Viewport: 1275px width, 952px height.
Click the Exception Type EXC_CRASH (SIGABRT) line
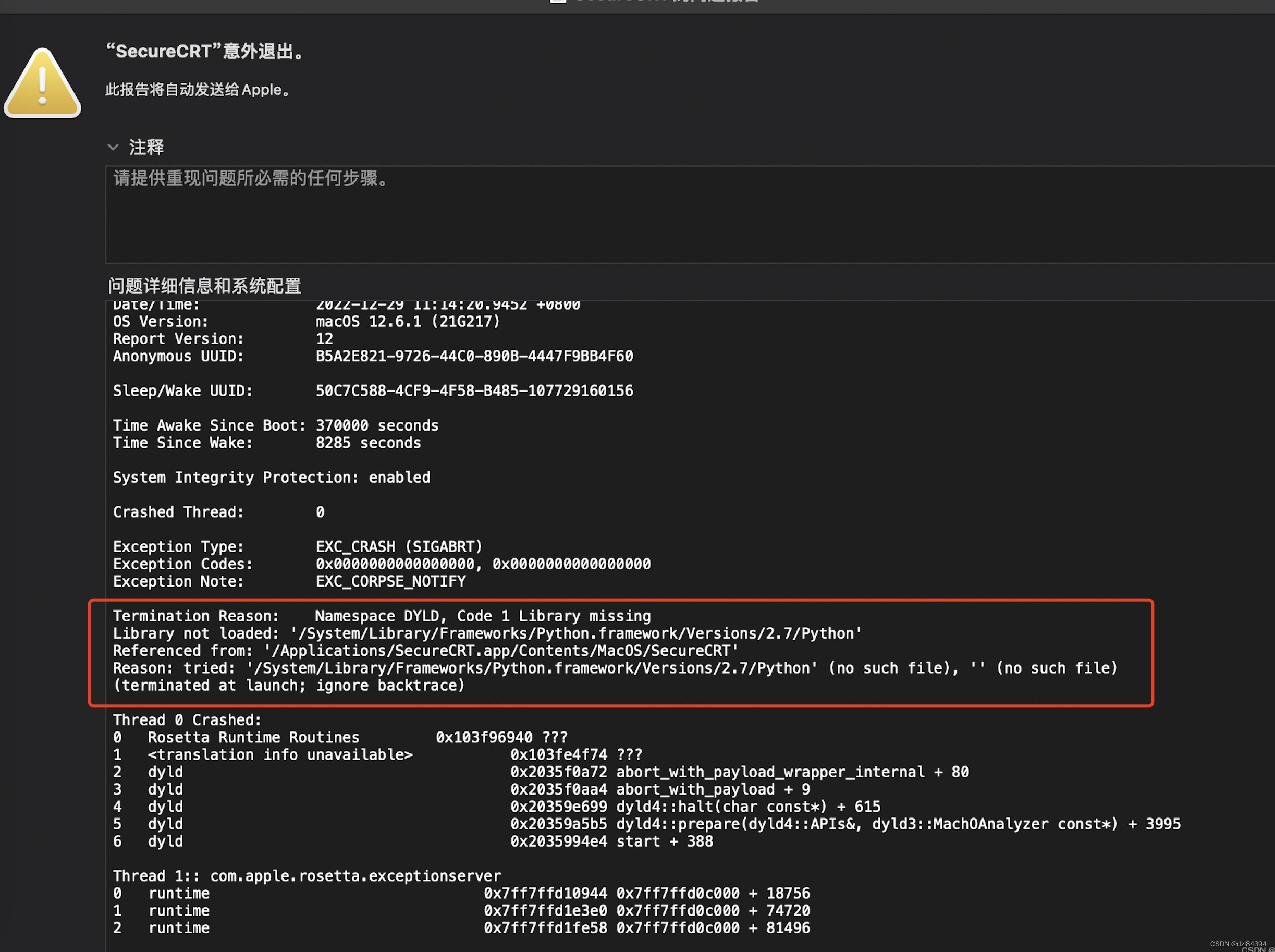tap(298, 546)
